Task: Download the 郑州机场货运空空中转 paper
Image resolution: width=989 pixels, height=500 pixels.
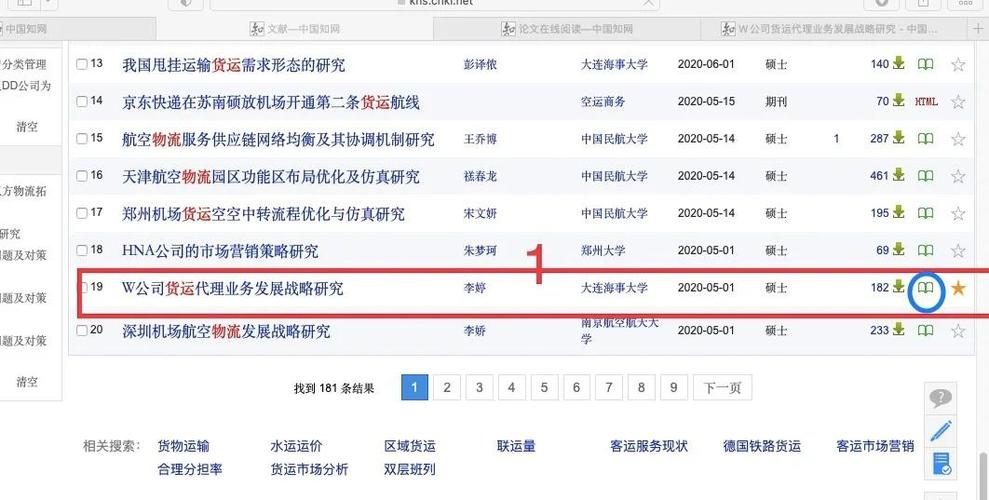Action: click(x=898, y=213)
